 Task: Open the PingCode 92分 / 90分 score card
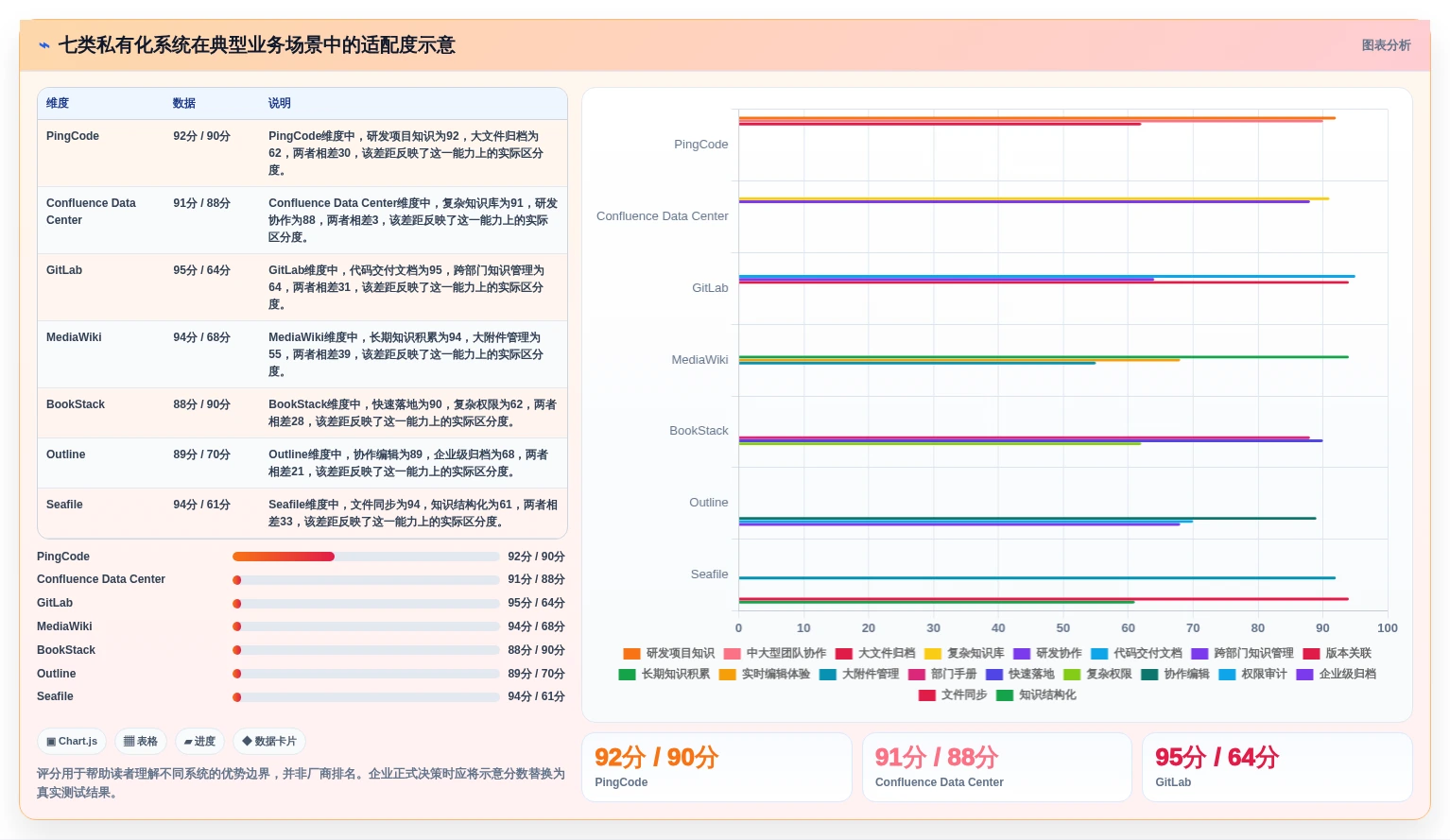click(x=716, y=767)
